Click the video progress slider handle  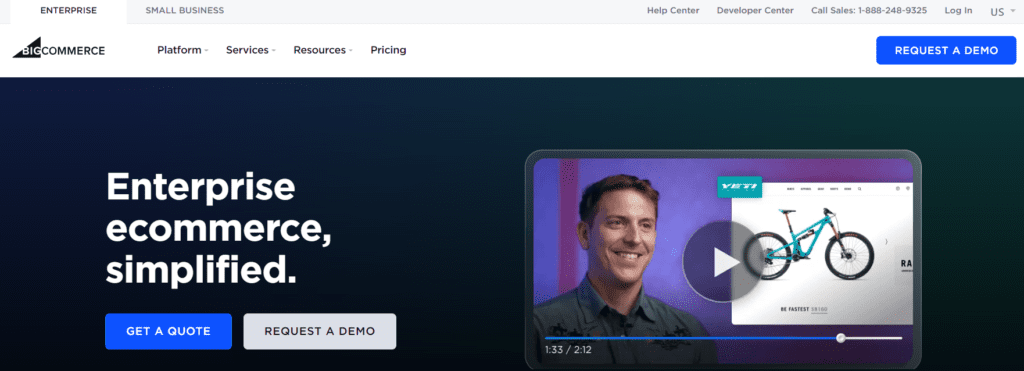pos(841,338)
